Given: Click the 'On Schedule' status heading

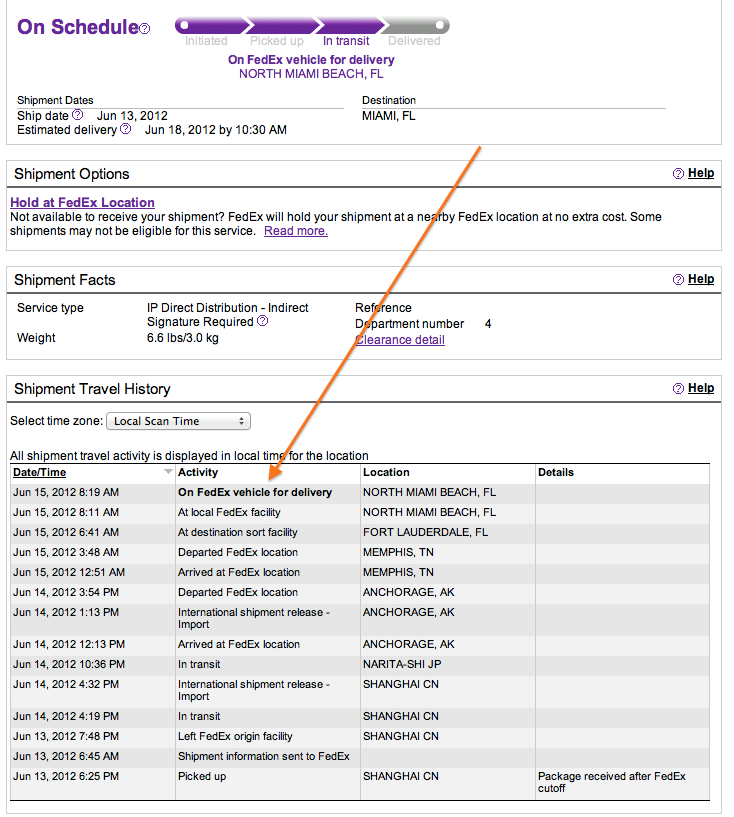Looking at the screenshot, I should point(78,27).
